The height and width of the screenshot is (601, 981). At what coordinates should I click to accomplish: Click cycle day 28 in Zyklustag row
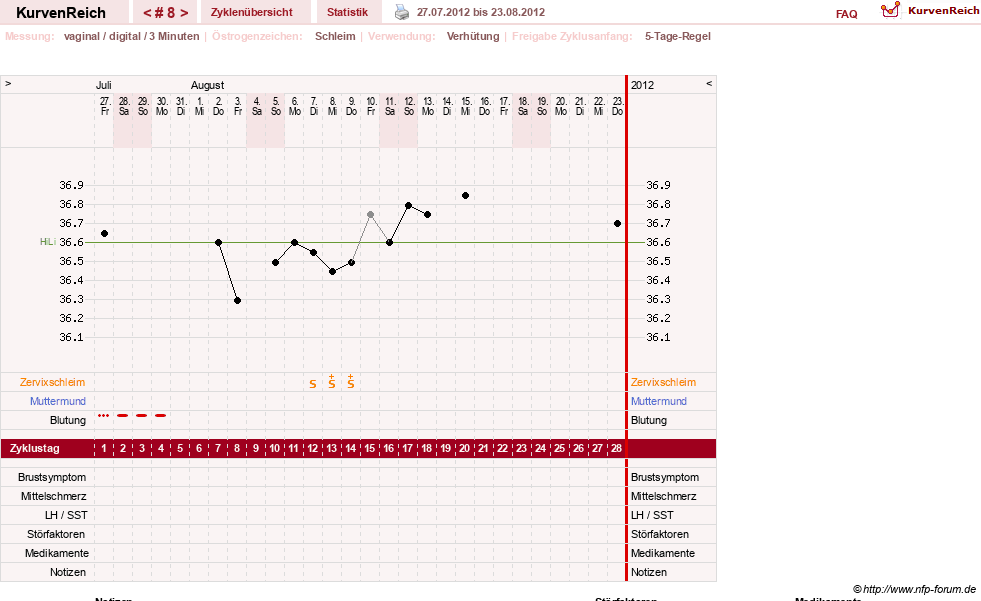pyautogui.click(x=617, y=448)
